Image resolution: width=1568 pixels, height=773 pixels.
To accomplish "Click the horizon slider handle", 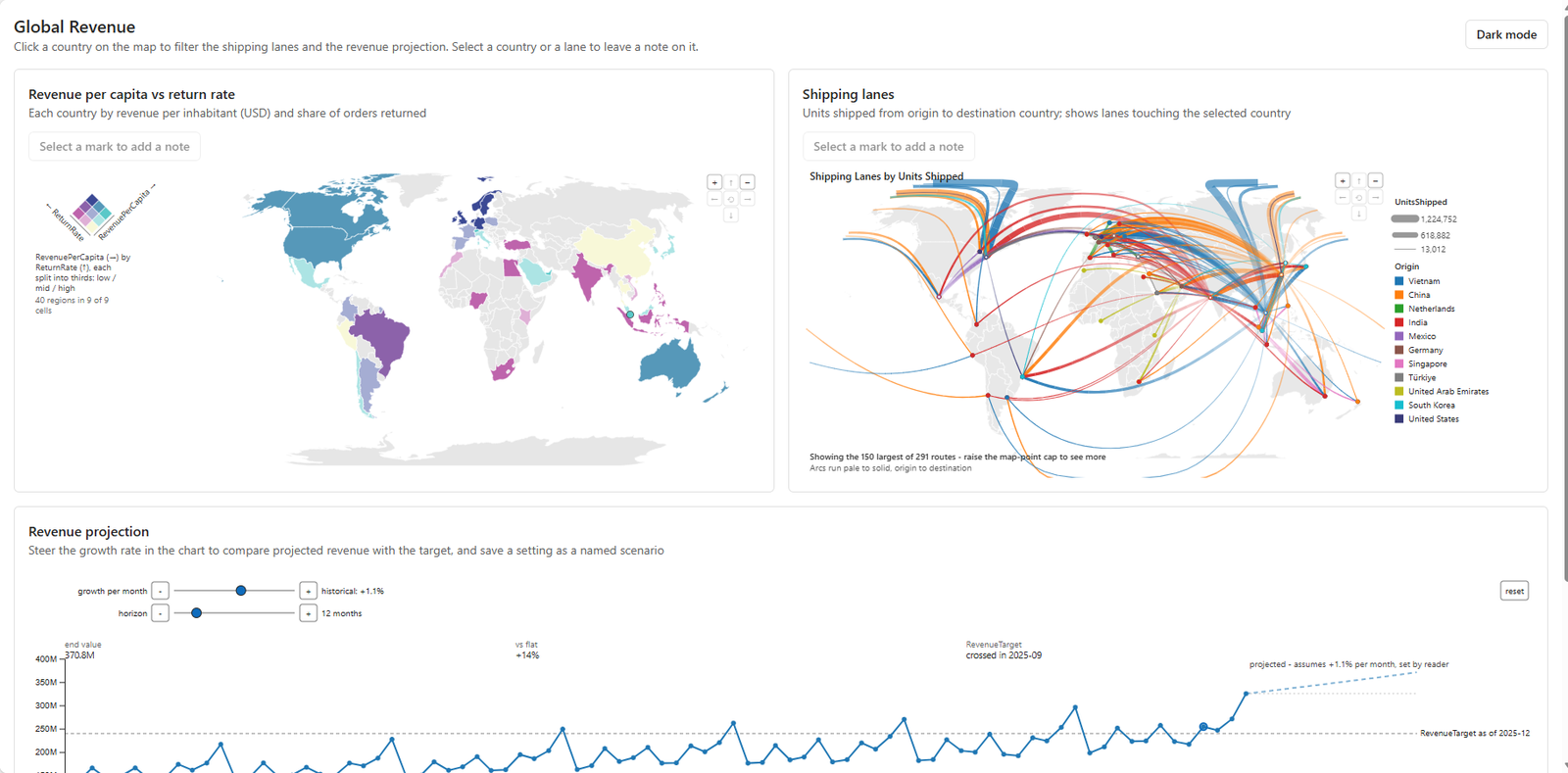I will (197, 613).
